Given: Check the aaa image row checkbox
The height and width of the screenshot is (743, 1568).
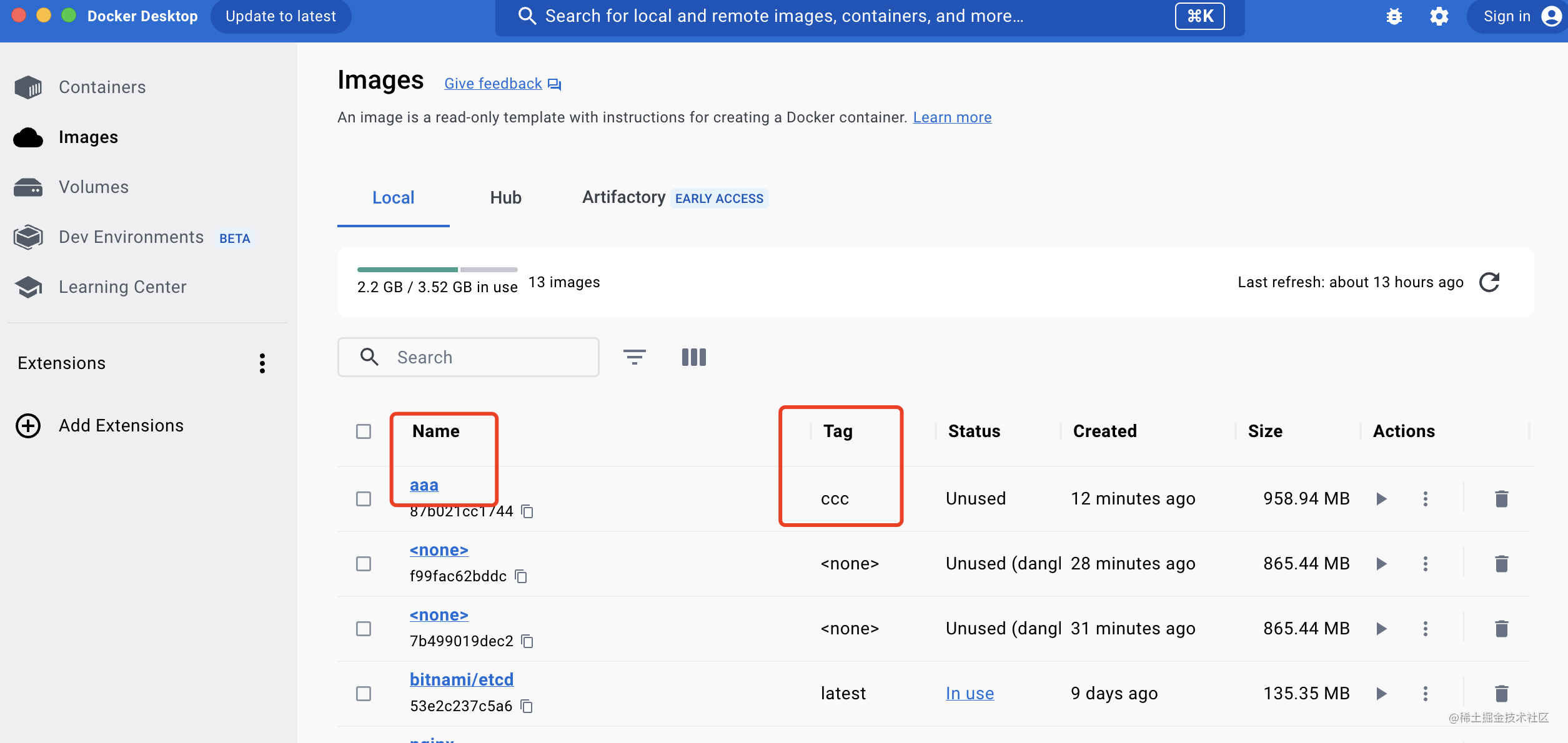Looking at the screenshot, I should (364, 499).
